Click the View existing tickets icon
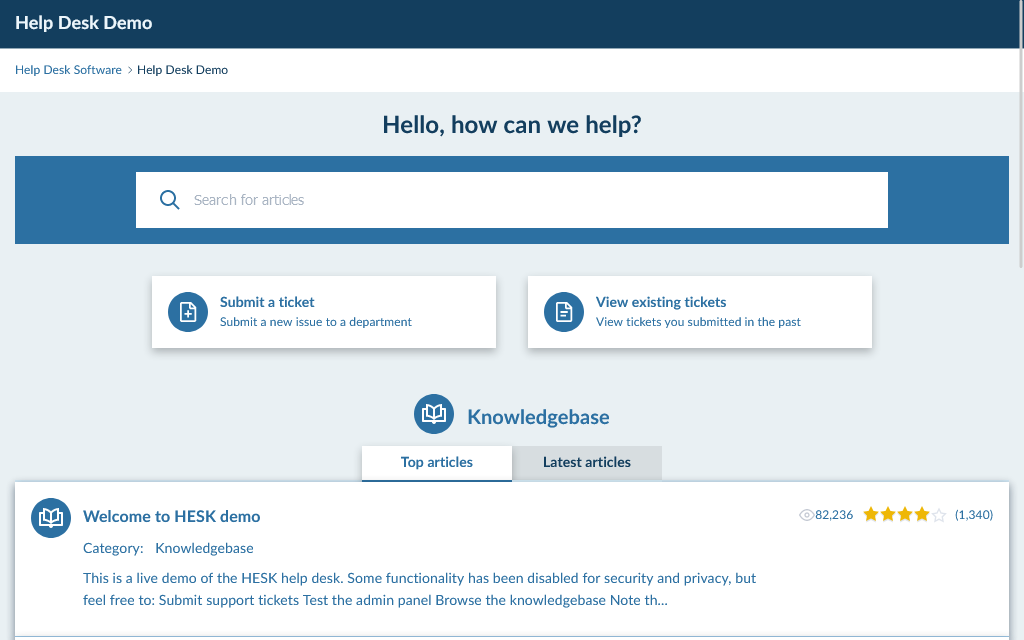The height and width of the screenshot is (640, 1024). (564, 312)
